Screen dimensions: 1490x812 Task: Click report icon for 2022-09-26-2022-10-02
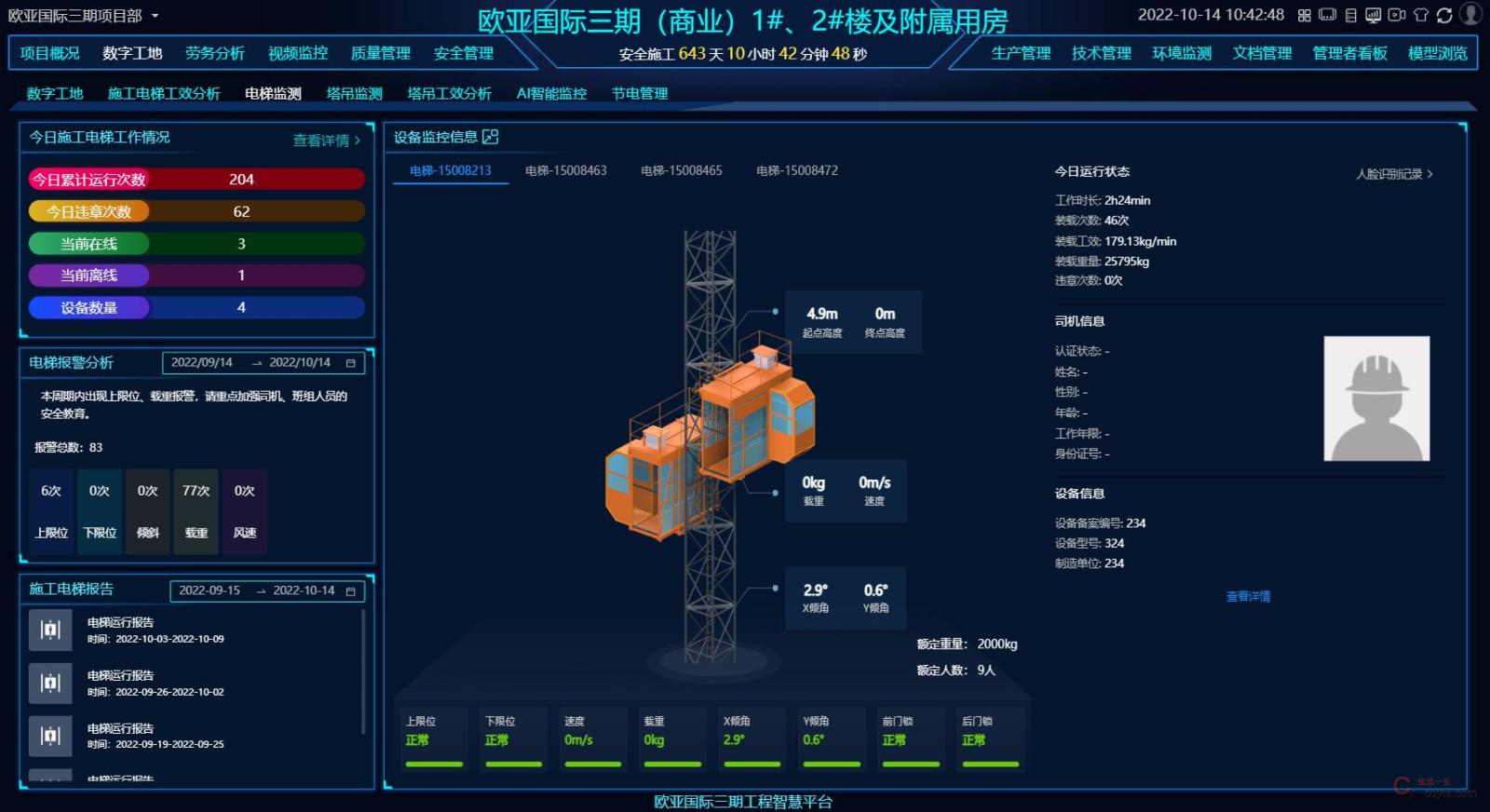click(x=50, y=683)
